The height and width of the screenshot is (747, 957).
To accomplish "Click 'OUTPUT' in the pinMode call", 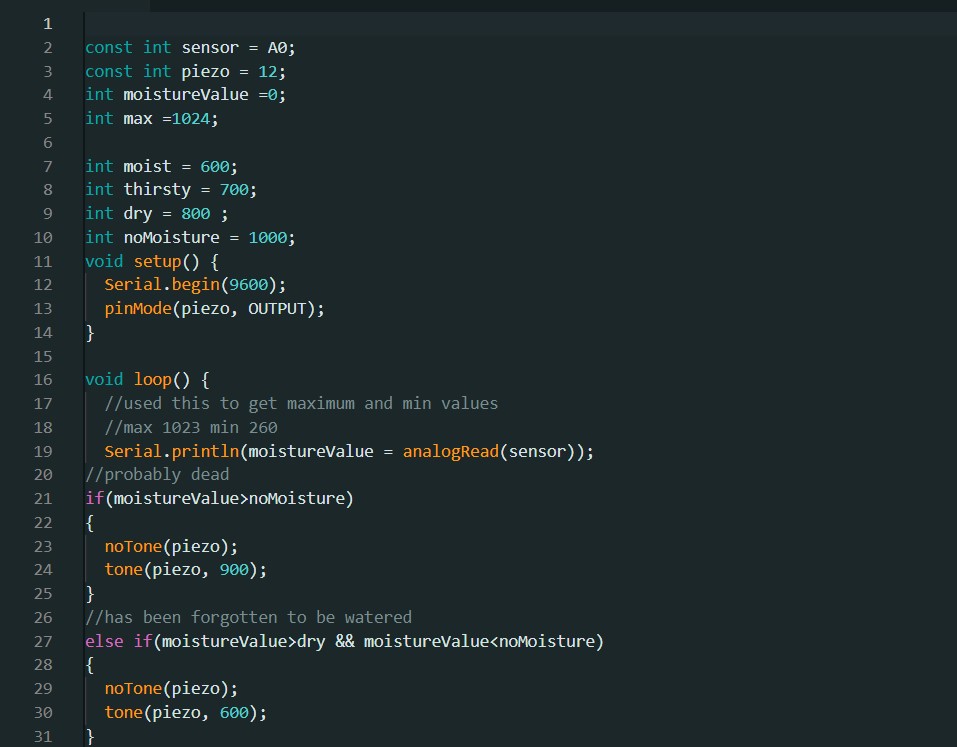I will 276,308.
